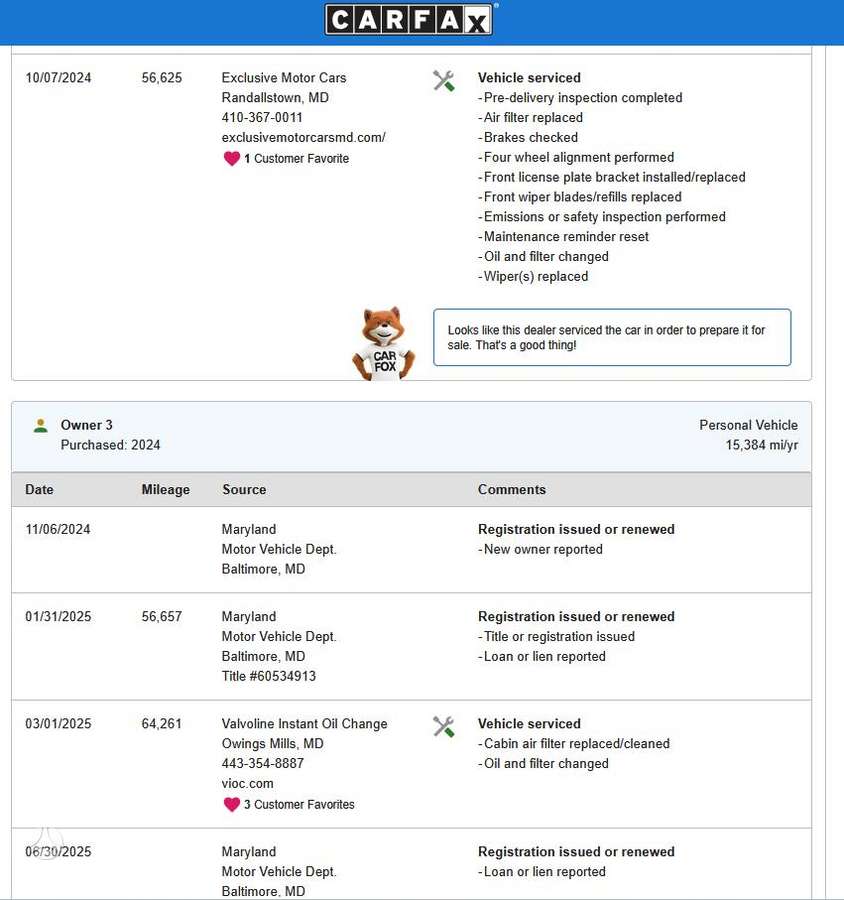Click Registration issued or renewed for 01/31/2025
This screenshot has height=900, width=844.
coord(576,616)
